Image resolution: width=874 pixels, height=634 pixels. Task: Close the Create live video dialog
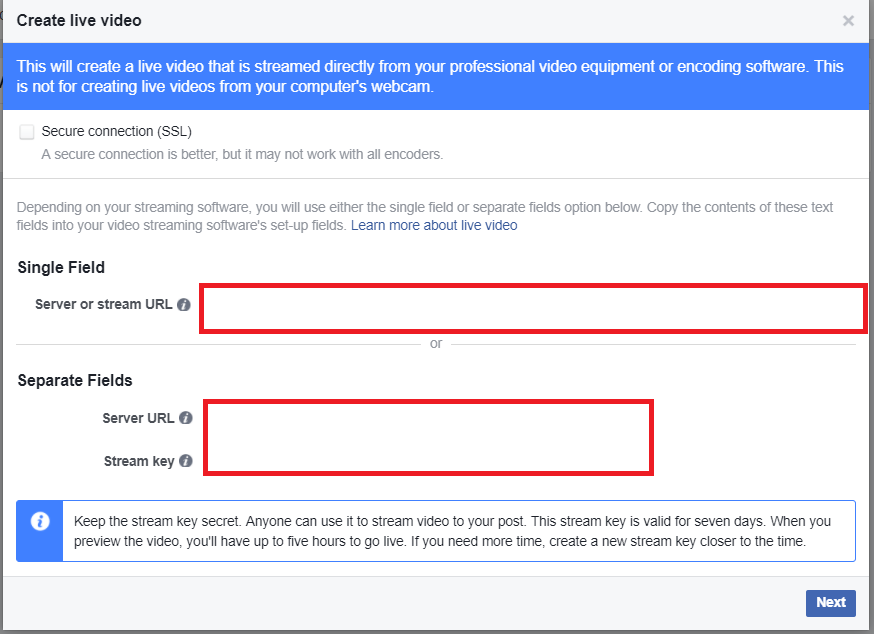pos(848,21)
